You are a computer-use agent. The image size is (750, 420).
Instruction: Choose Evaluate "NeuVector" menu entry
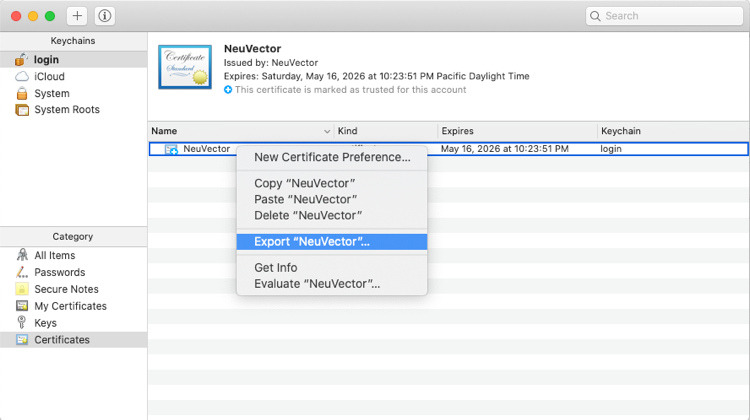pyautogui.click(x=317, y=284)
